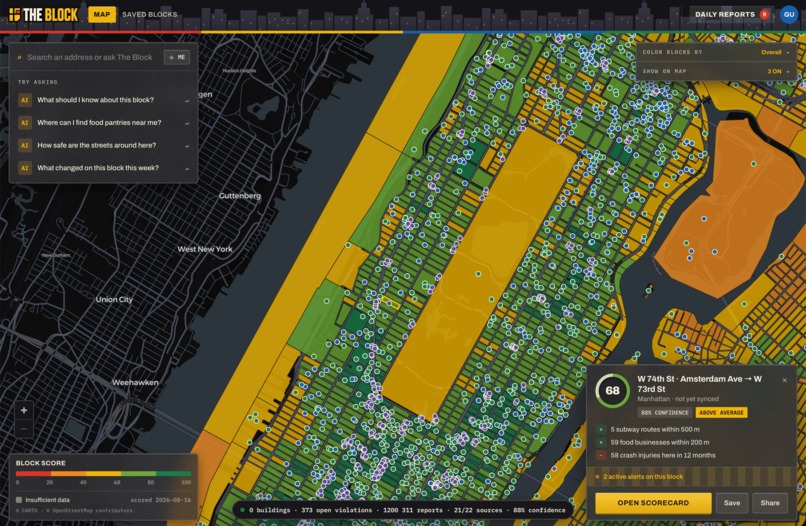Ask 'How safe are the streets around here?'

103,145
